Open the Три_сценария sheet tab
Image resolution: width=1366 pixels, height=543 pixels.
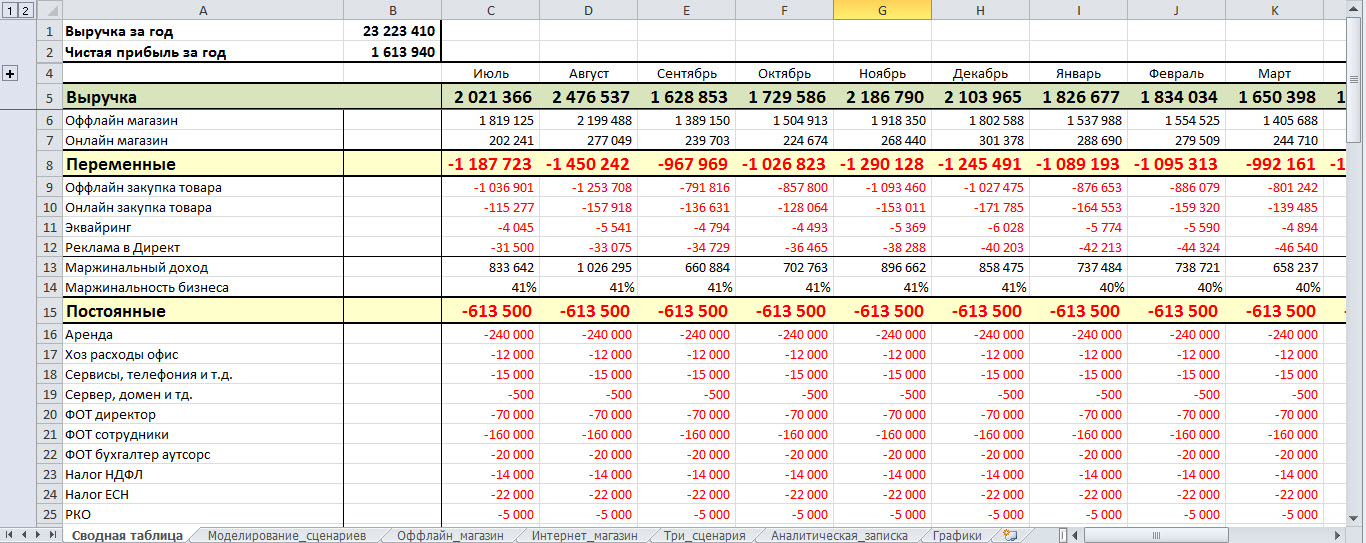click(x=704, y=535)
